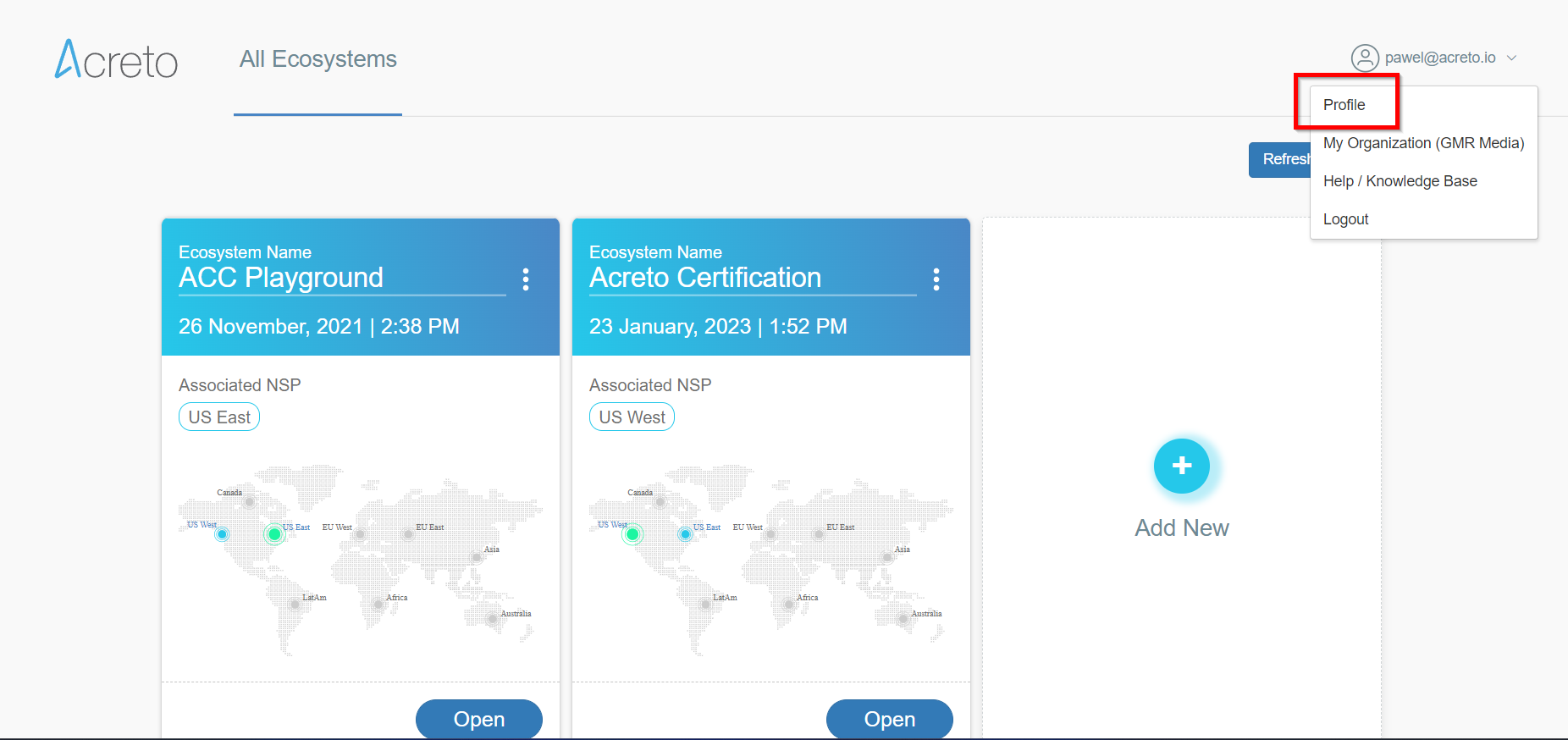Click EU West node on ACC Playground map
Screen dimensions: 1568x740
[360, 534]
